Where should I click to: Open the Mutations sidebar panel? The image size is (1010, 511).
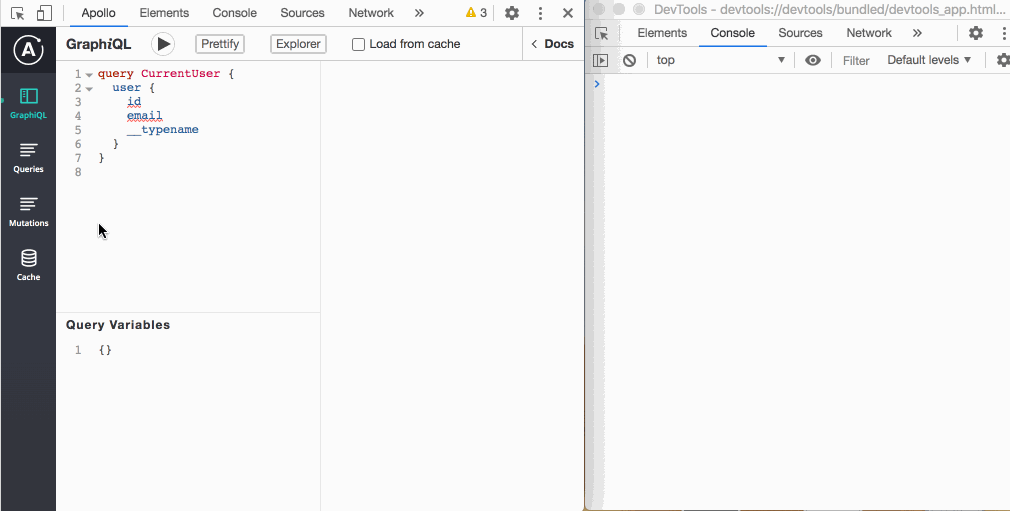(28, 212)
